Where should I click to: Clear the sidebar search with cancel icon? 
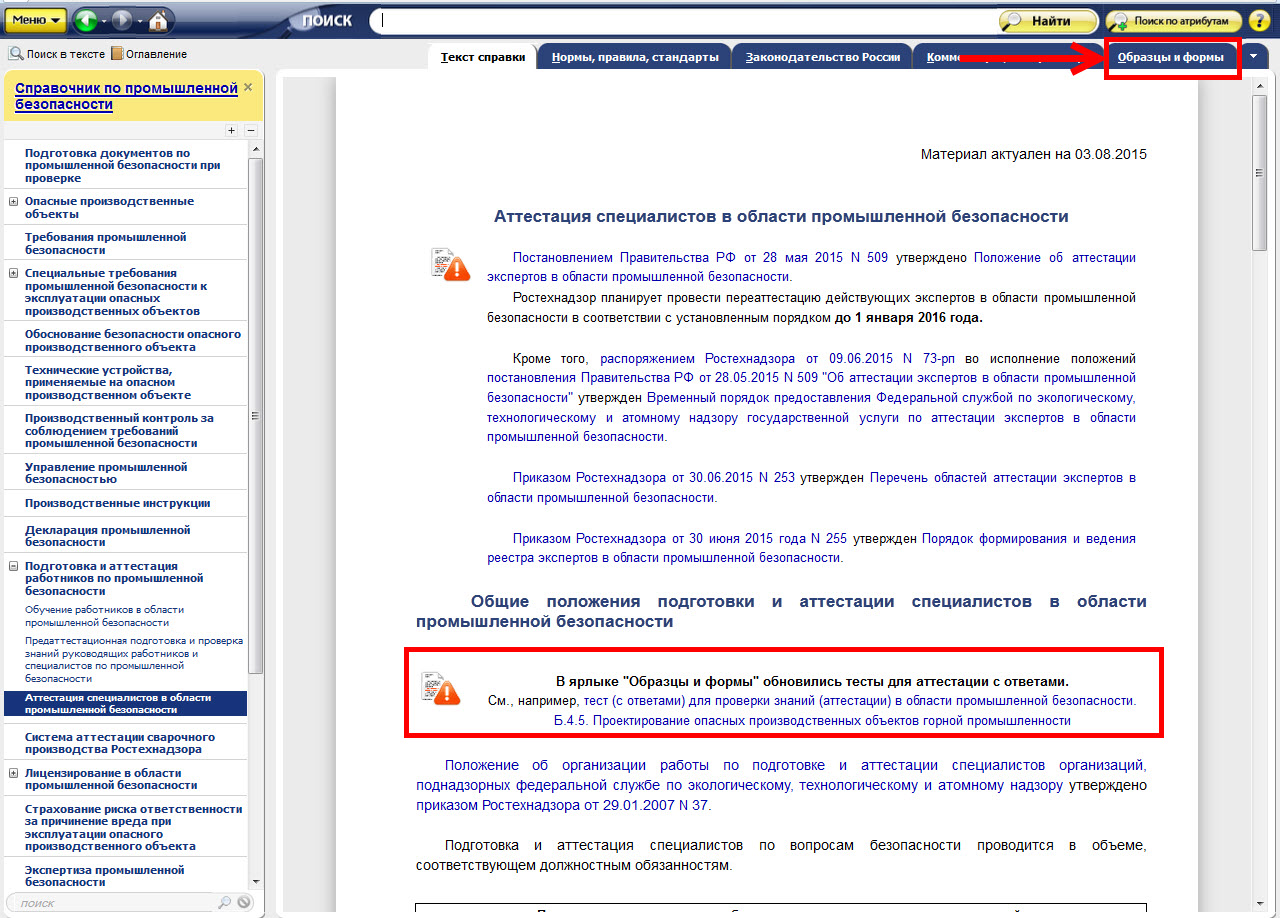[244, 903]
